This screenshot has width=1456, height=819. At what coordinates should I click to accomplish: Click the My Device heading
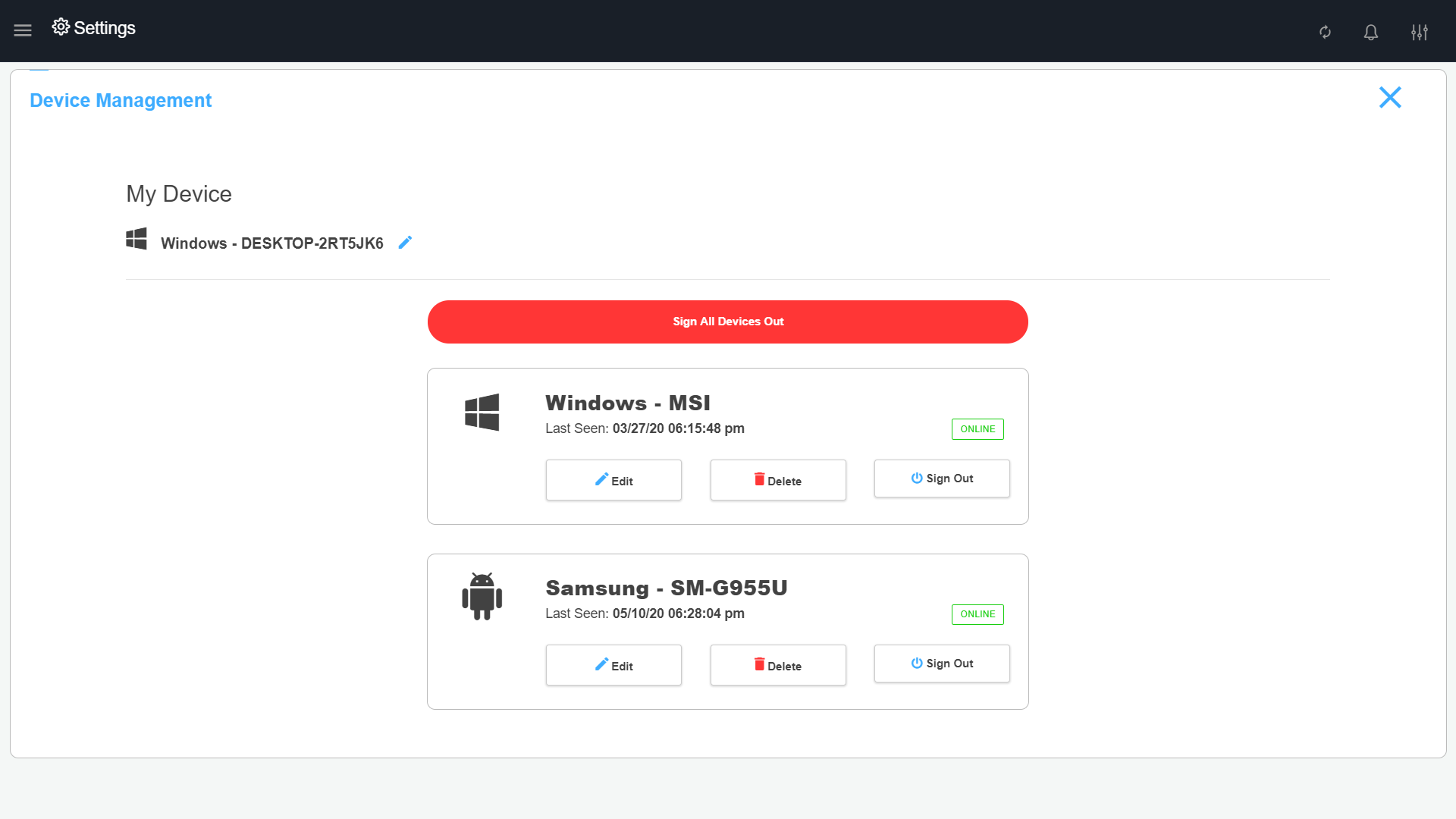[179, 194]
